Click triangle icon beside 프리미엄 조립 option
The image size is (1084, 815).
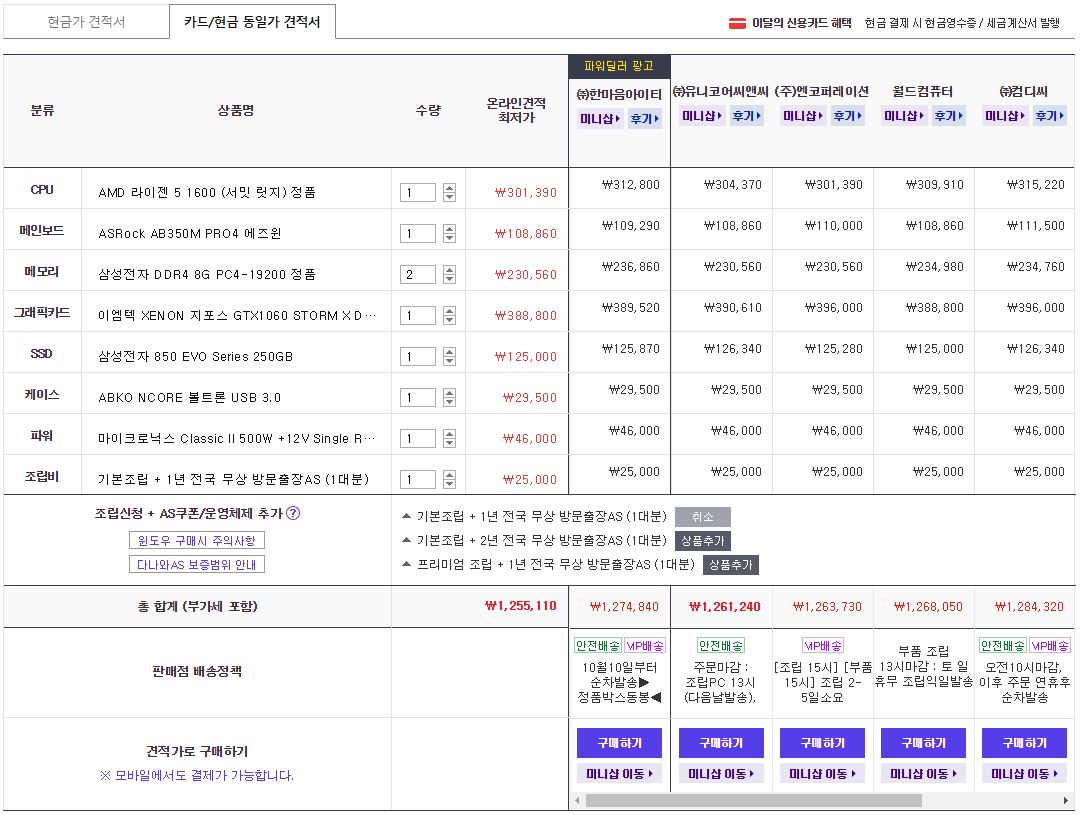point(406,564)
